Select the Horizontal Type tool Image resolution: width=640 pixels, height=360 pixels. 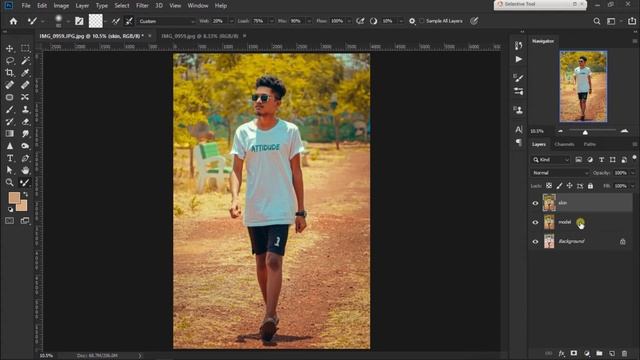click(x=9, y=158)
